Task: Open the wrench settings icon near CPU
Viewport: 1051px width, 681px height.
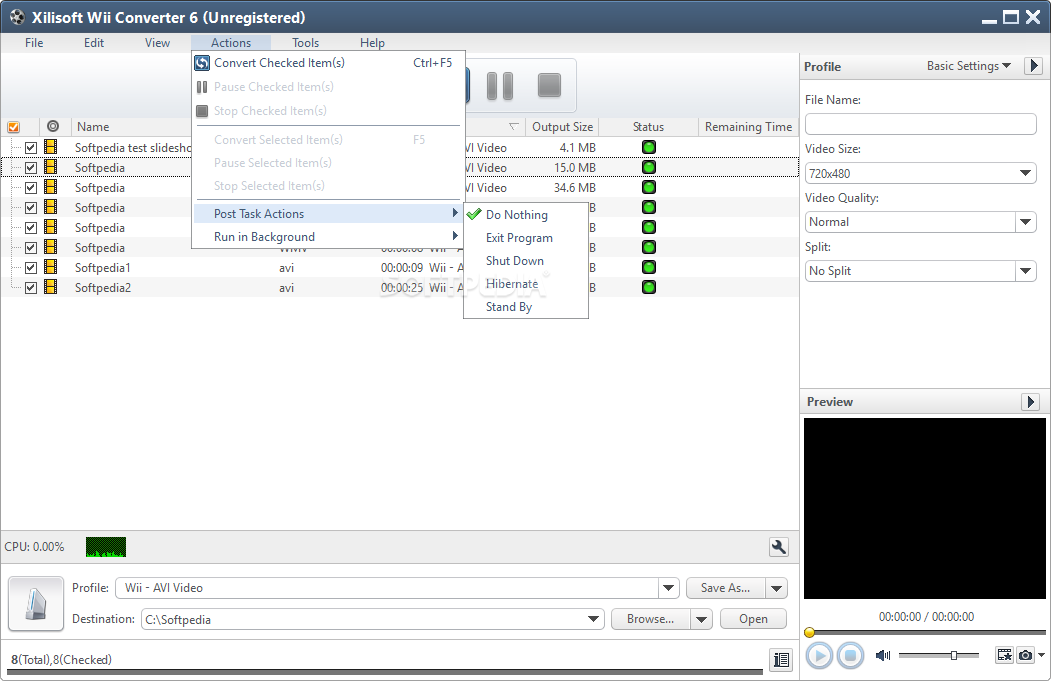Action: pos(778,547)
